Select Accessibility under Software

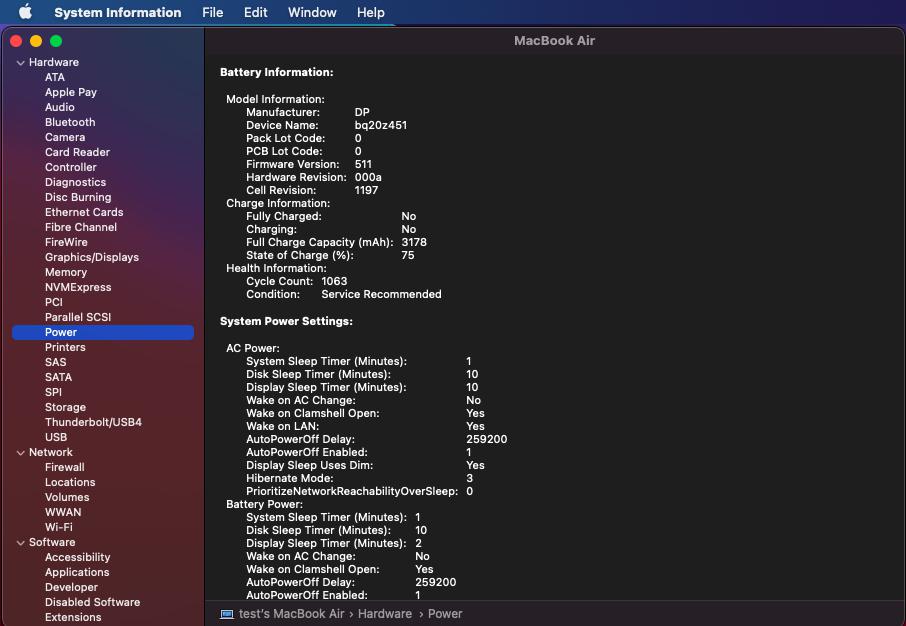click(77, 558)
